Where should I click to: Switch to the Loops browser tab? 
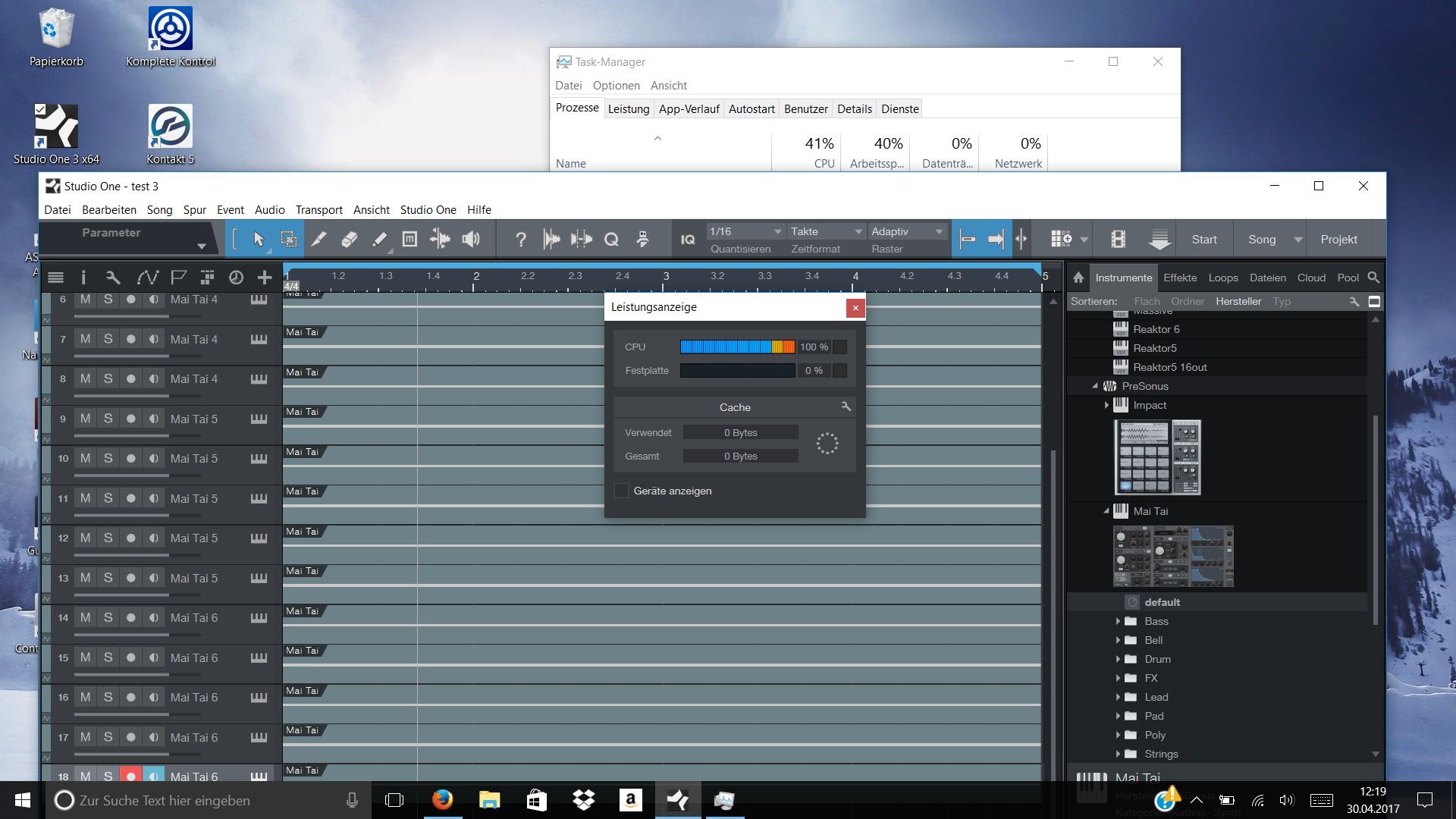(1223, 278)
